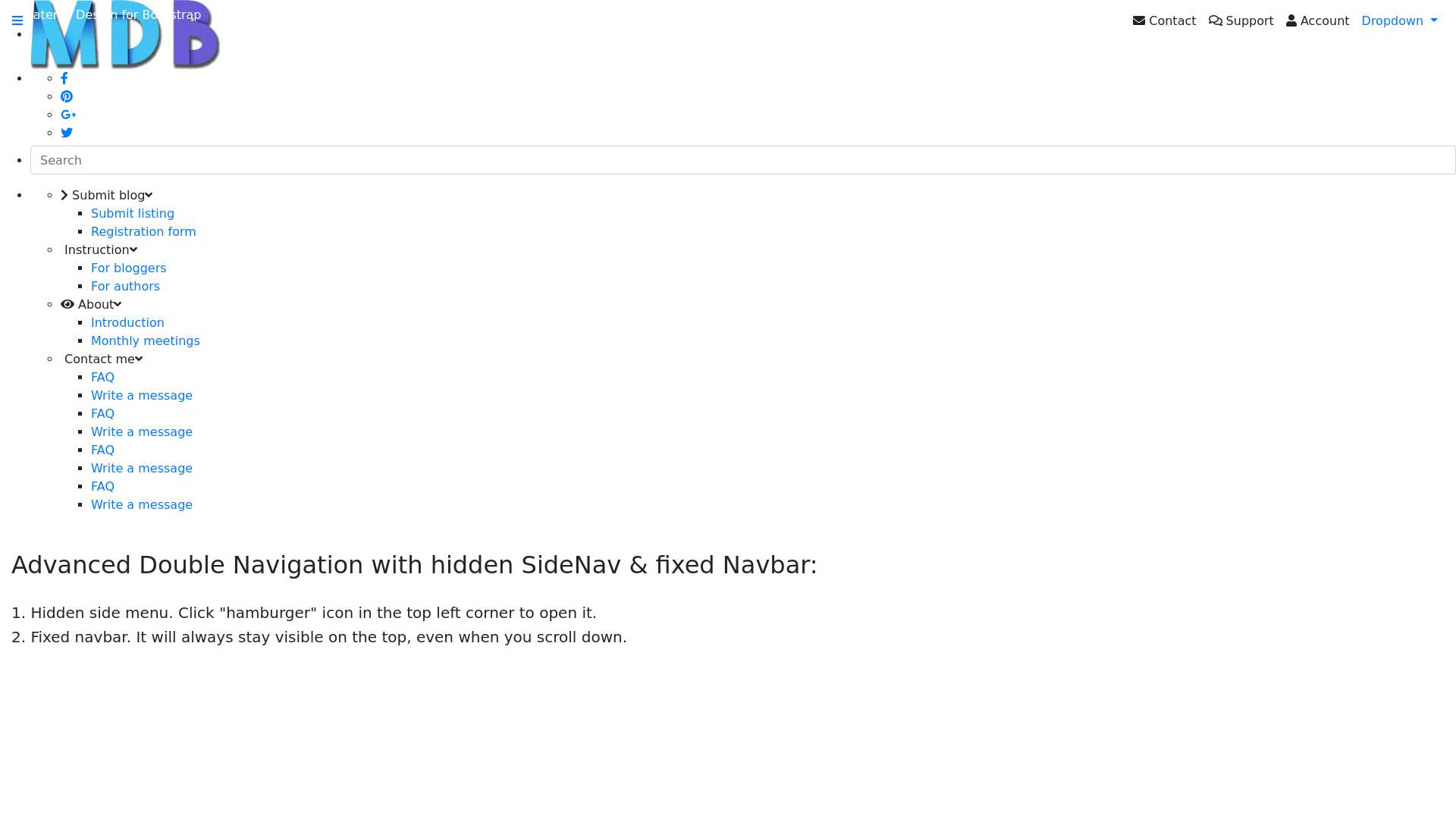Viewport: 1456px width, 819px height.
Task: Open Support with chat bubbles icon
Action: point(1241,21)
